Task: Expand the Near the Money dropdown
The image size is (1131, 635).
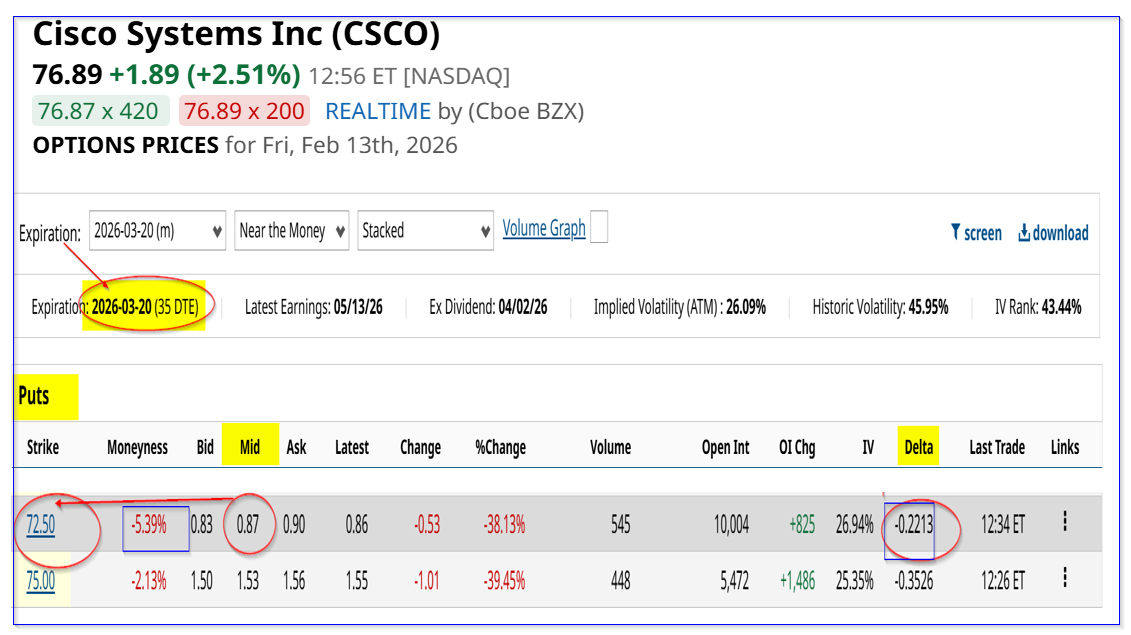Action: pos(291,231)
